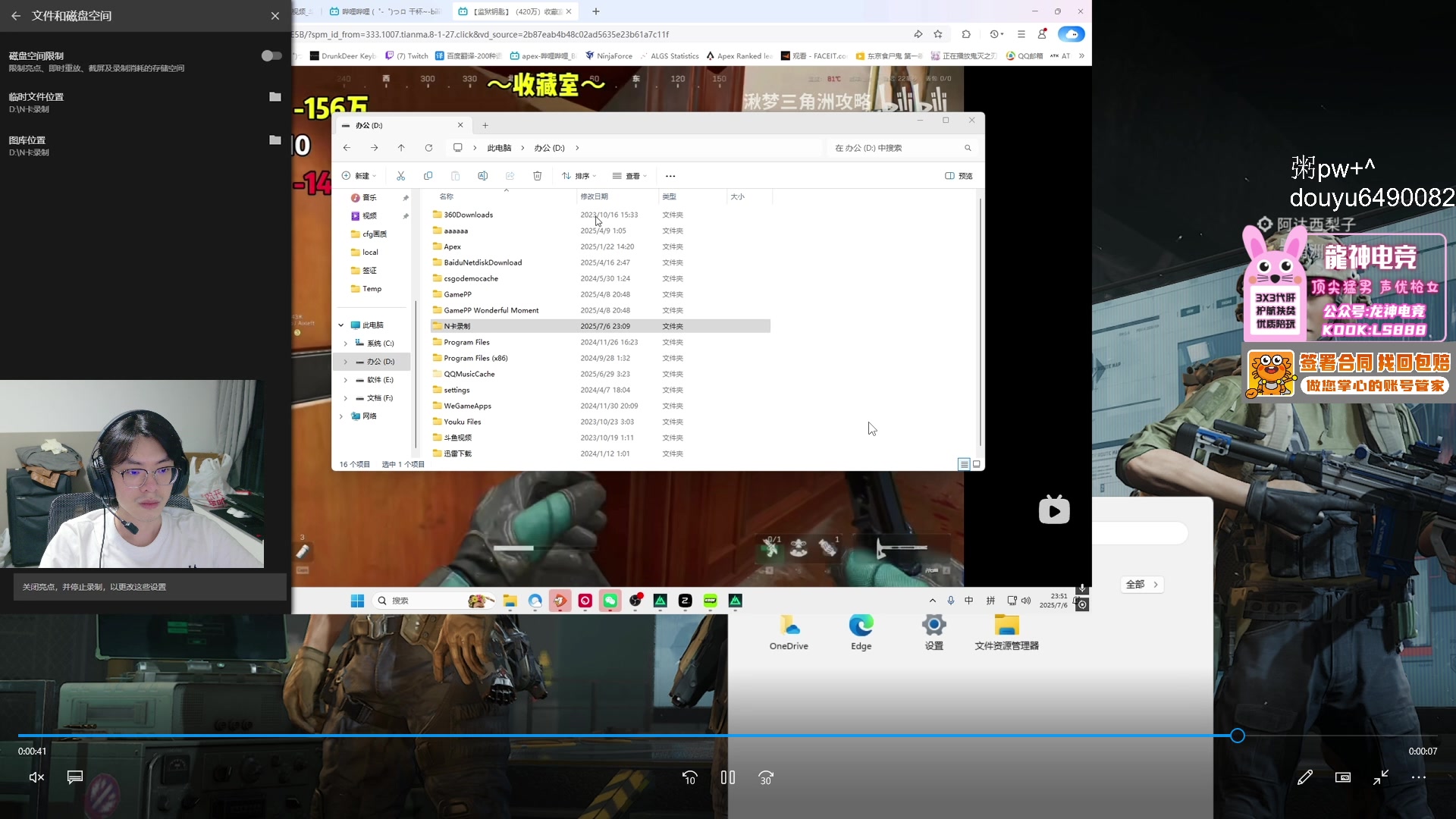Refresh the Explorer folder view

(x=428, y=148)
